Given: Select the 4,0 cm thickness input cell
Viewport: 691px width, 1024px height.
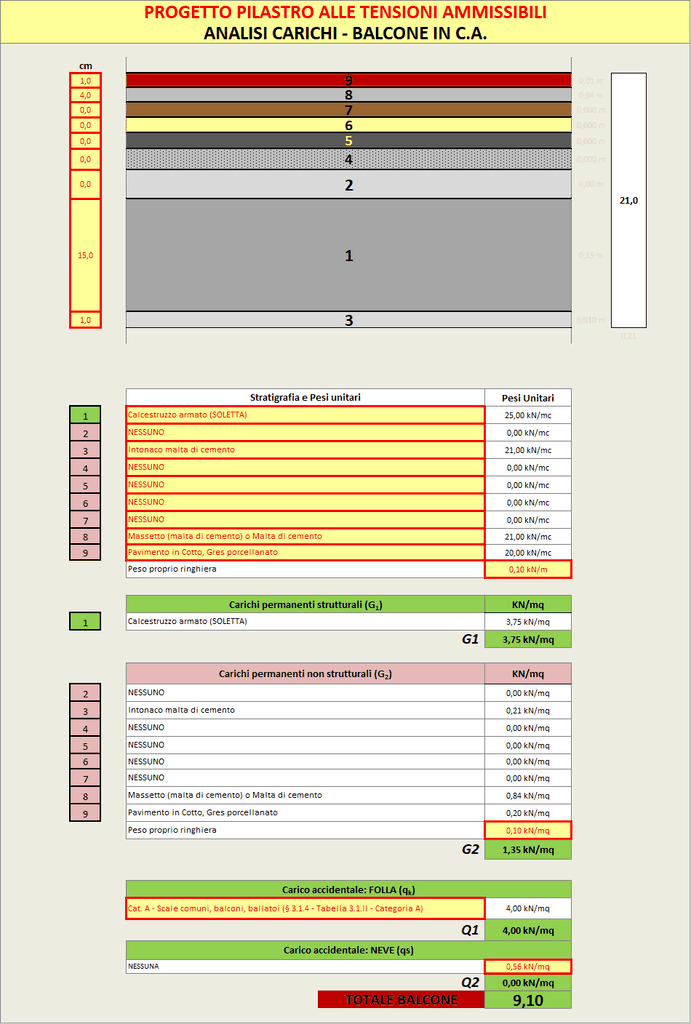Looking at the screenshot, I should point(85,95).
